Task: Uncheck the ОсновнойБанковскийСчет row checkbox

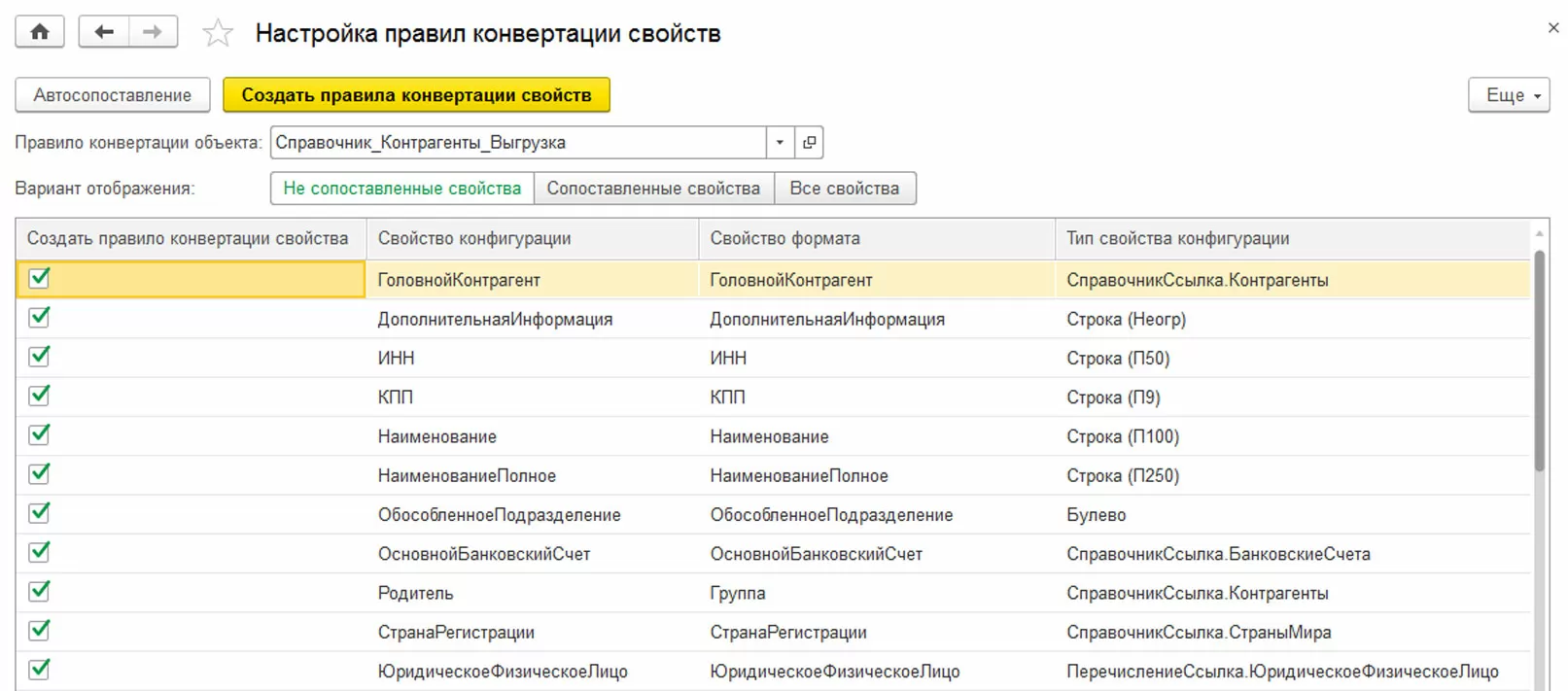Action: (39, 552)
